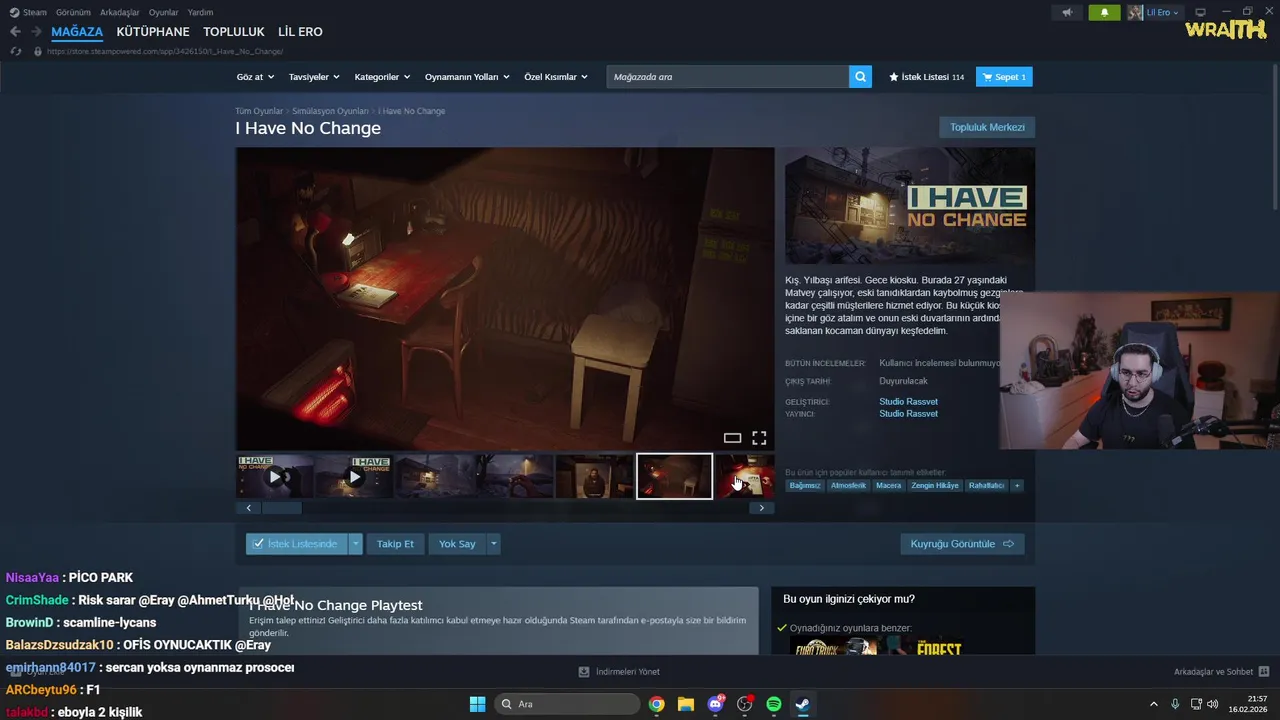The height and width of the screenshot is (720, 1280).
Task: Click Kuyruğu Görüntüle button
Action: tap(962, 544)
